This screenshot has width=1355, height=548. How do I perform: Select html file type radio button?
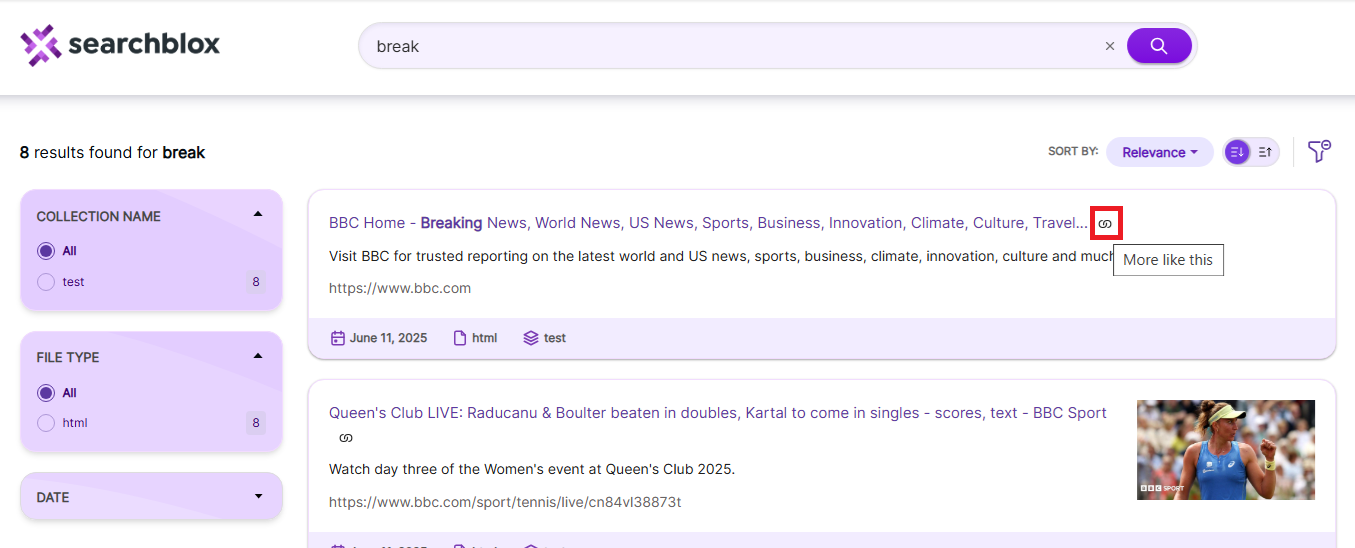pos(46,423)
